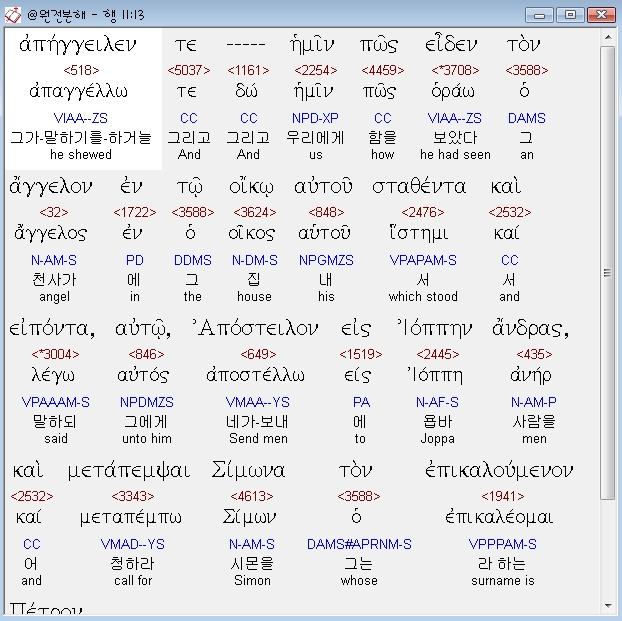Select the Greek word μετάπεμψαι
This screenshot has height=621, width=622.
(x=129, y=471)
